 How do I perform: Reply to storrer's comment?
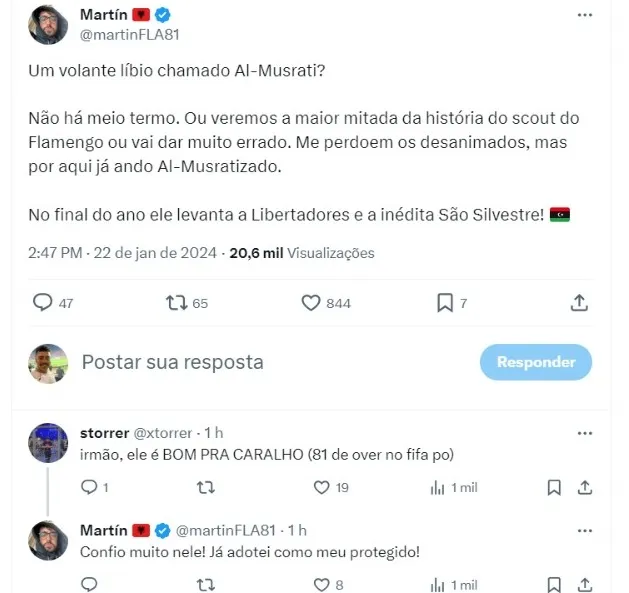point(89,487)
